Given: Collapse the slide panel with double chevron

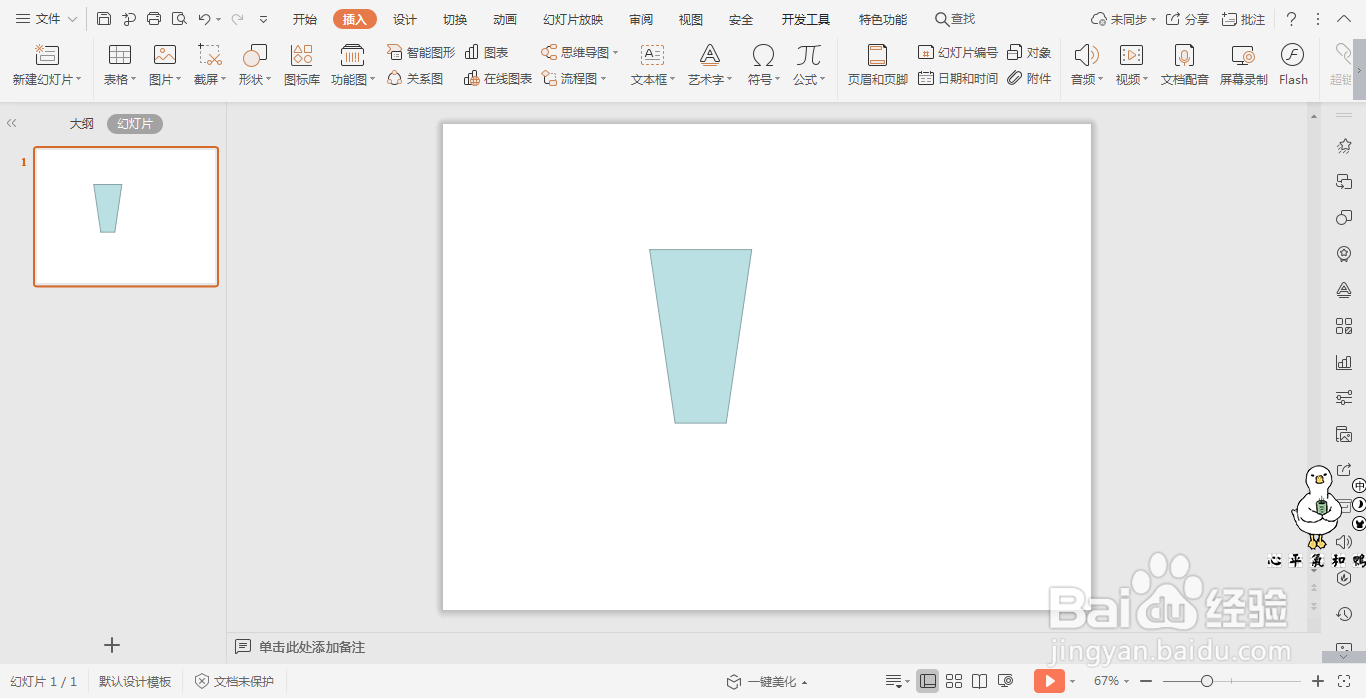Looking at the screenshot, I should [x=12, y=123].
